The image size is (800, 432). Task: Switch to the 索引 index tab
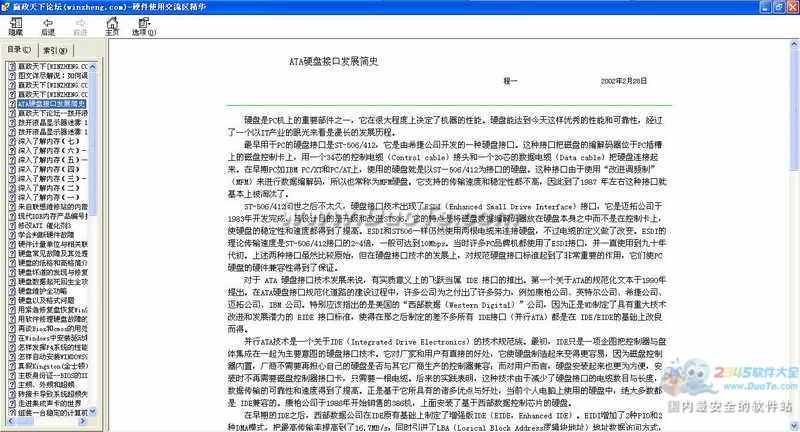point(55,50)
